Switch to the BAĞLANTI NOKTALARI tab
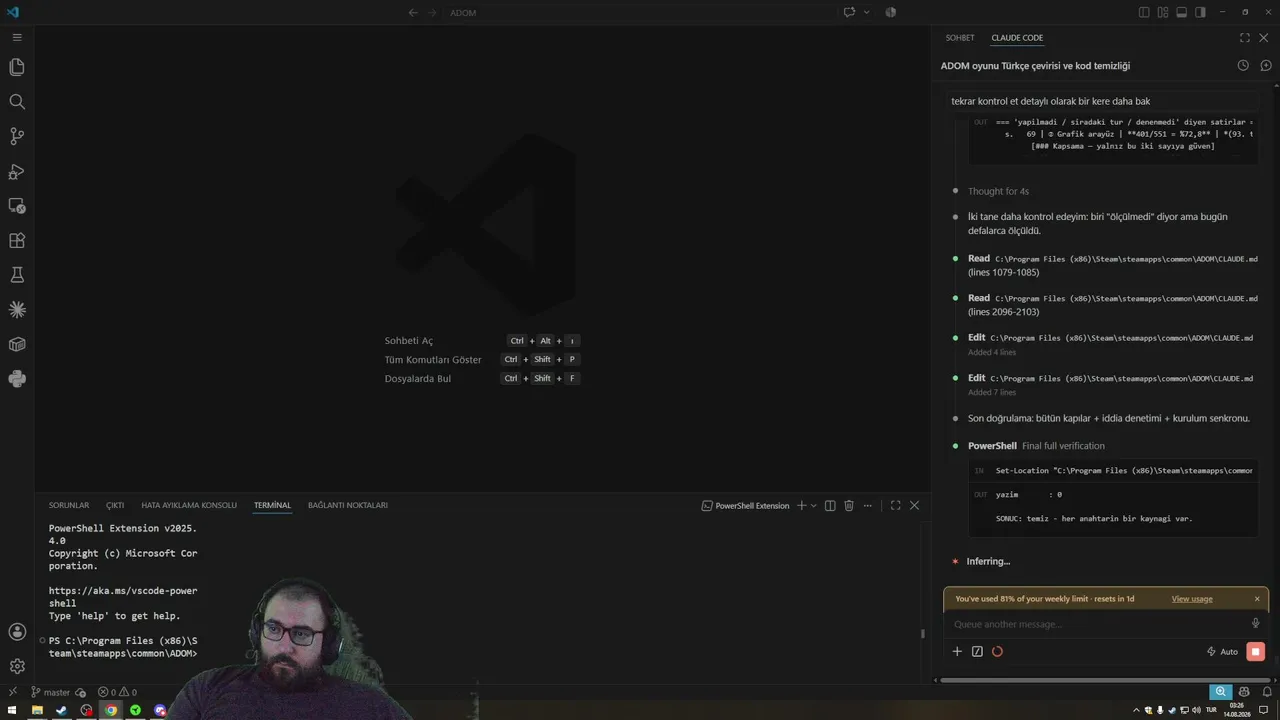The height and width of the screenshot is (720, 1280). click(348, 505)
